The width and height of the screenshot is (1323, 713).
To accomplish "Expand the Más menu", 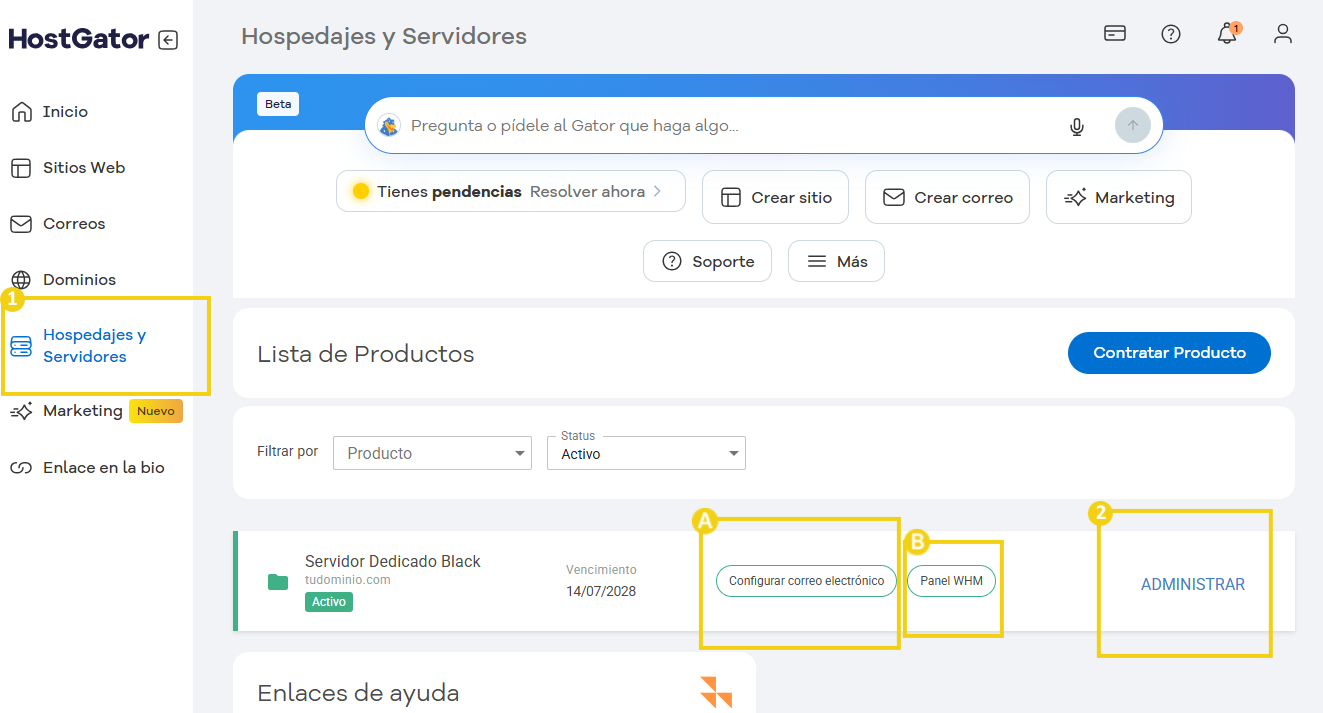I will pyautogui.click(x=836, y=260).
